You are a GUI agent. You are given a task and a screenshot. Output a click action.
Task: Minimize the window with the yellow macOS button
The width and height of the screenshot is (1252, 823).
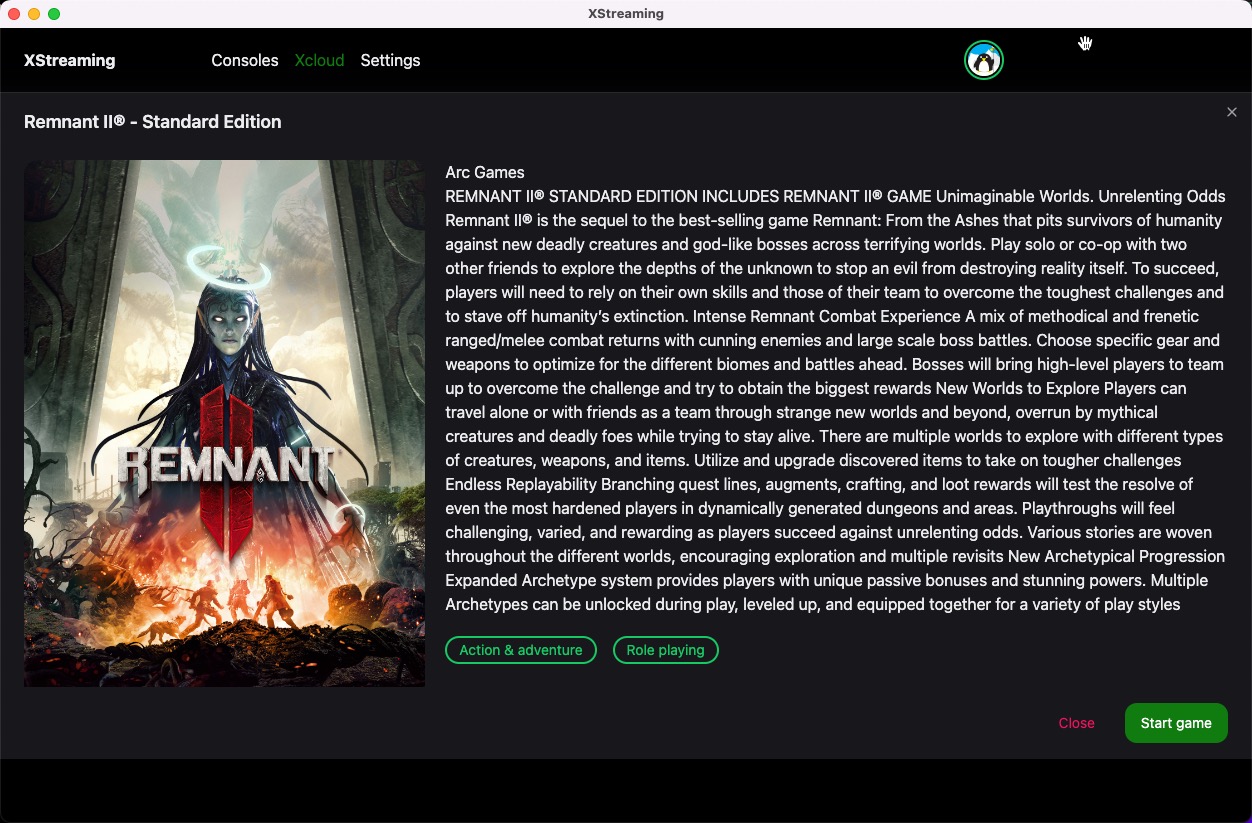tap(34, 14)
